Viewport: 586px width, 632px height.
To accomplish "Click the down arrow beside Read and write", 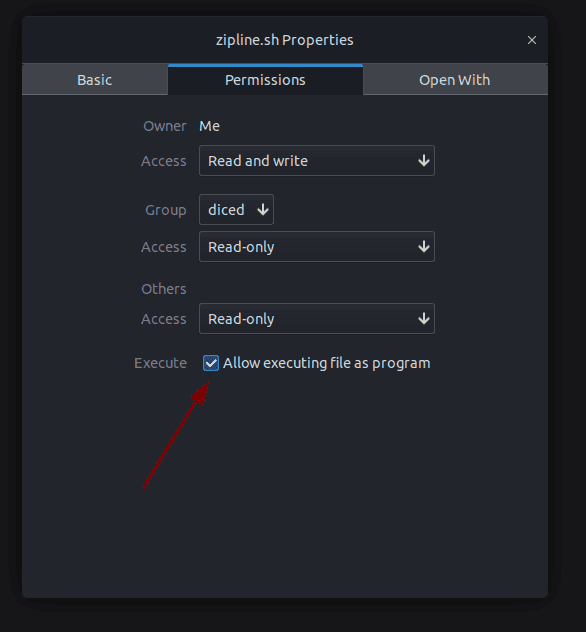I will (x=424, y=161).
